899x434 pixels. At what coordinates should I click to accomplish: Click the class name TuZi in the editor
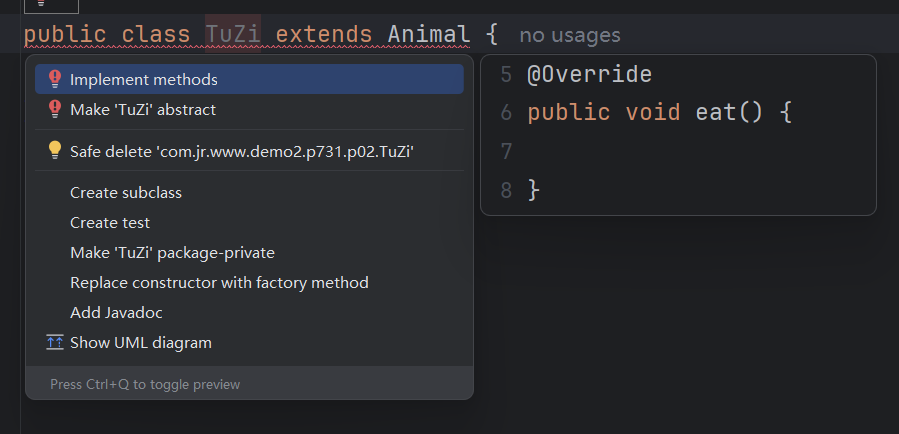(x=233, y=34)
